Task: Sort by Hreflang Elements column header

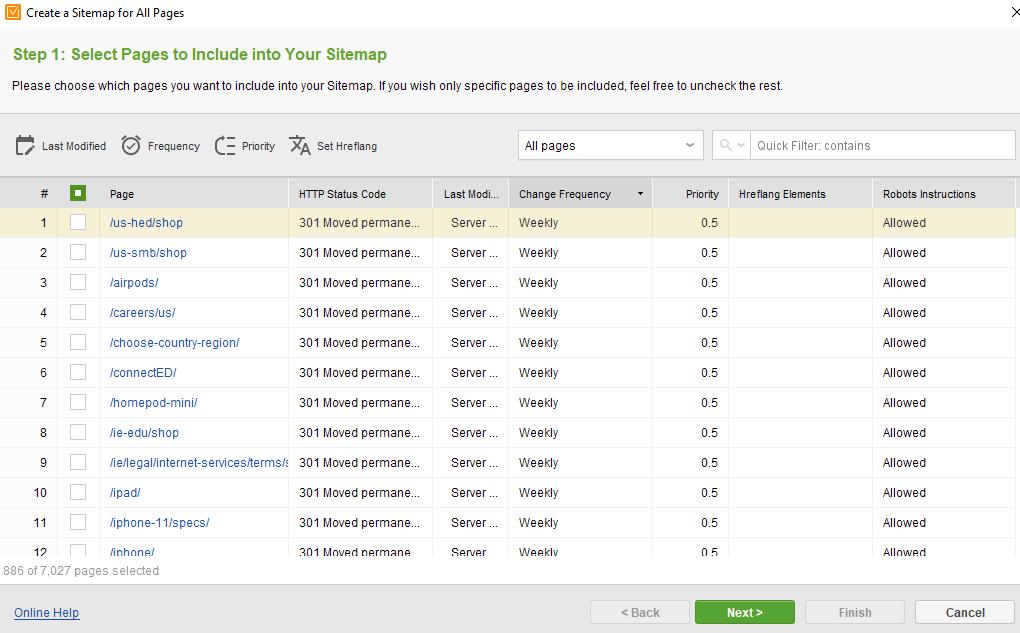Action: click(x=801, y=194)
